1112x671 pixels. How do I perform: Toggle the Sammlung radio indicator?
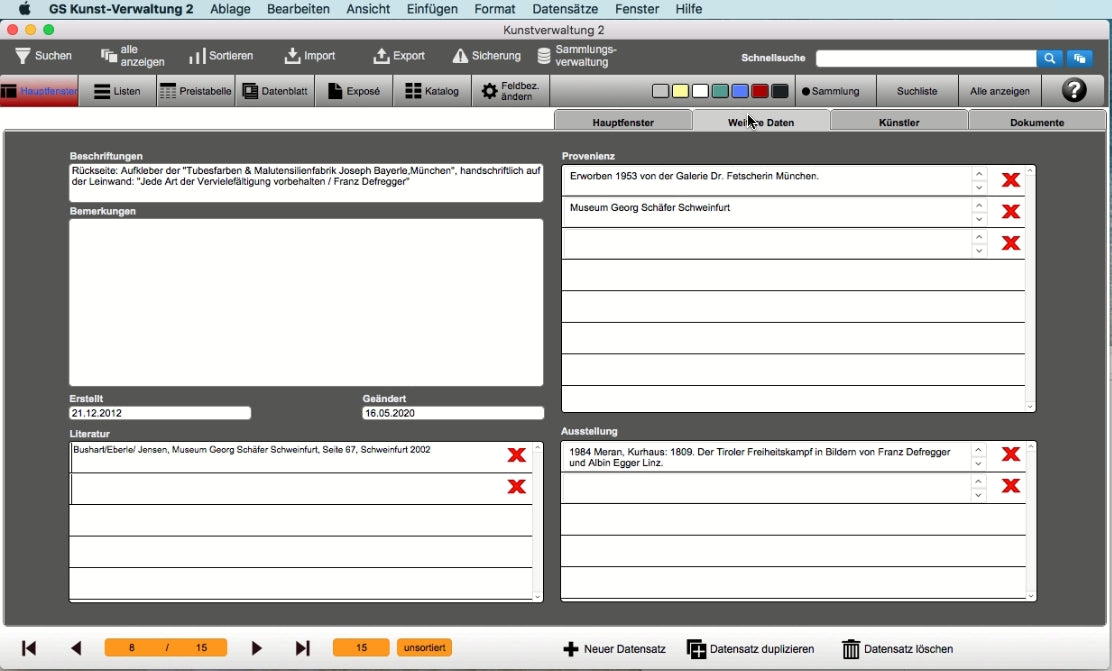point(806,91)
